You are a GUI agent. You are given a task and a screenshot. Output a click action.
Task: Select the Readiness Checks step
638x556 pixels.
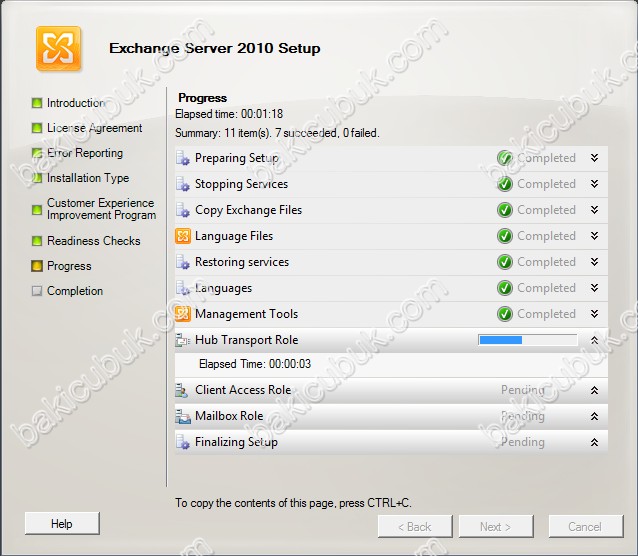[94, 241]
